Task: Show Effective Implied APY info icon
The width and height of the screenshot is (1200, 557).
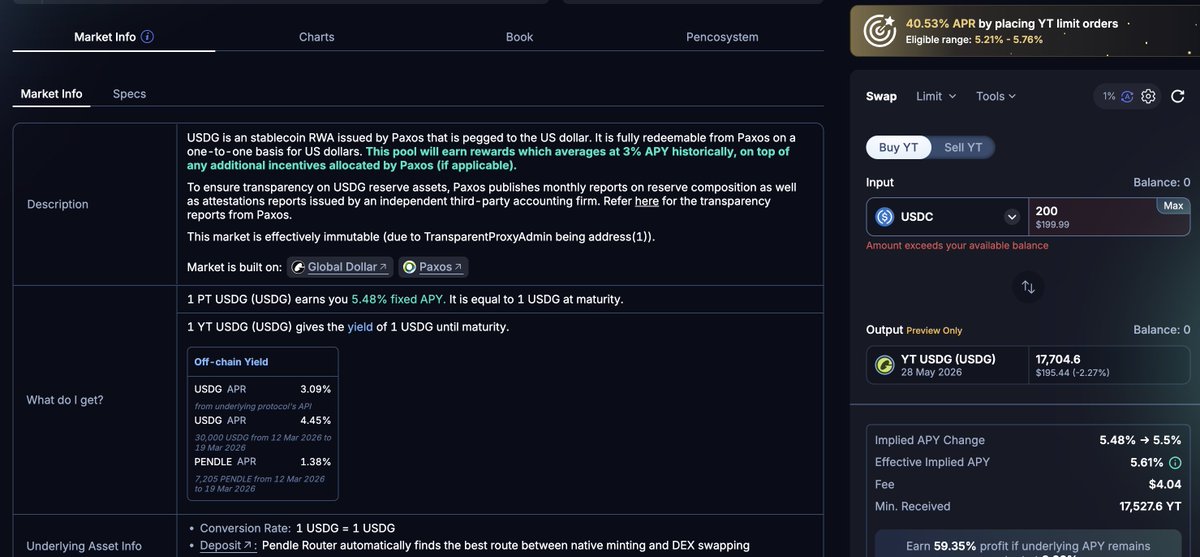Action: pyautogui.click(x=1173, y=462)
